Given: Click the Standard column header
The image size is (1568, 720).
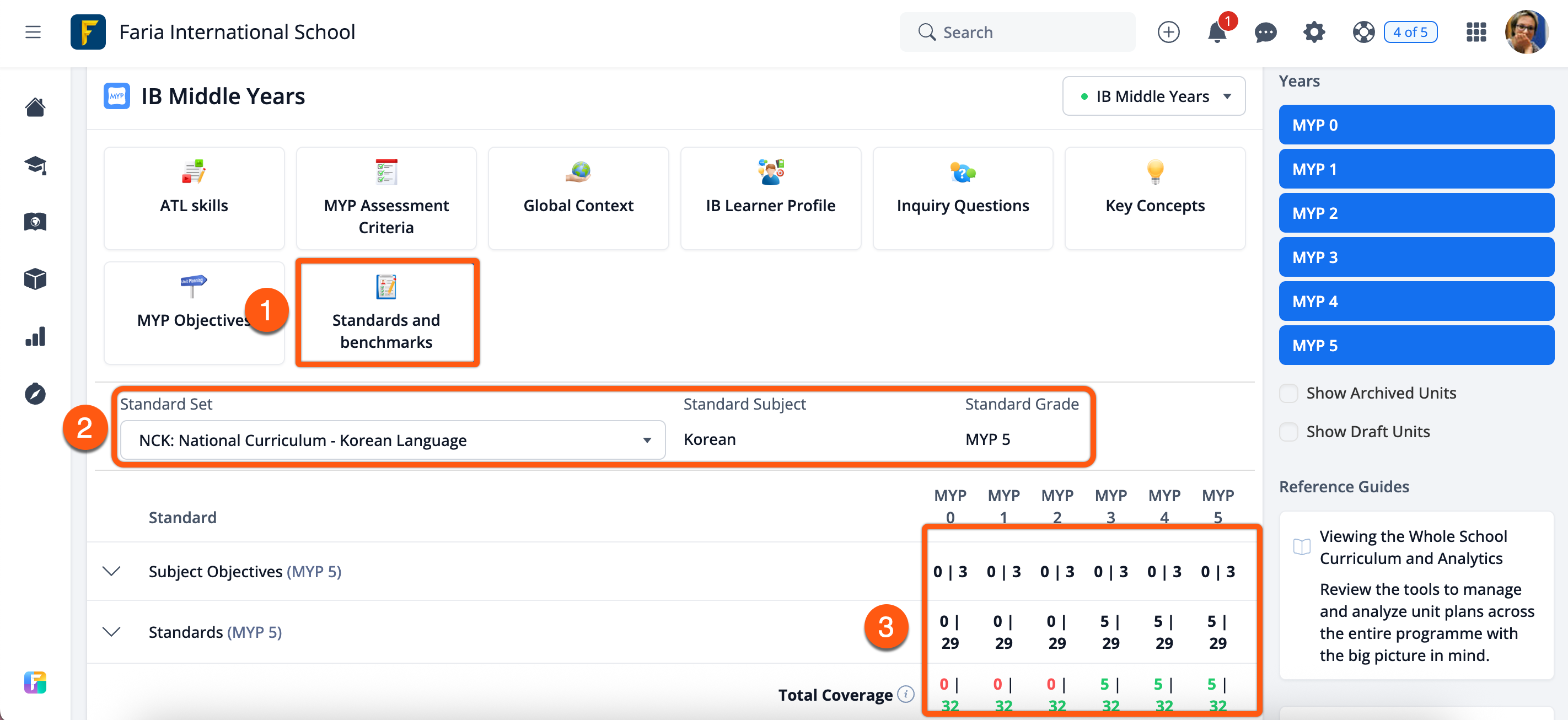Looking at the screenshot, I should coord(182,517).
